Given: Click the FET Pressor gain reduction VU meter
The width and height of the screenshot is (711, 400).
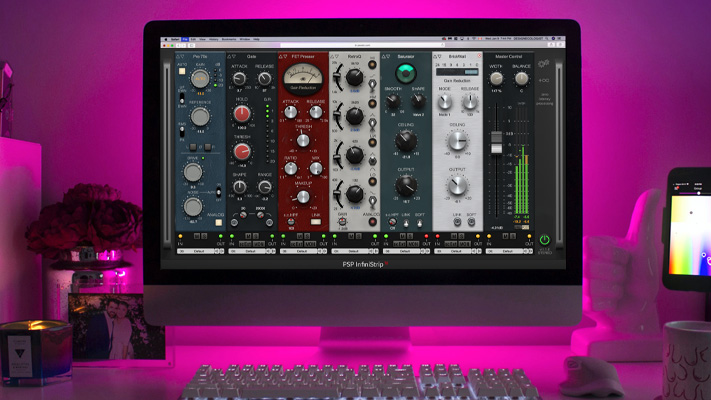Looking at the screenshot, I should (304, 76).
